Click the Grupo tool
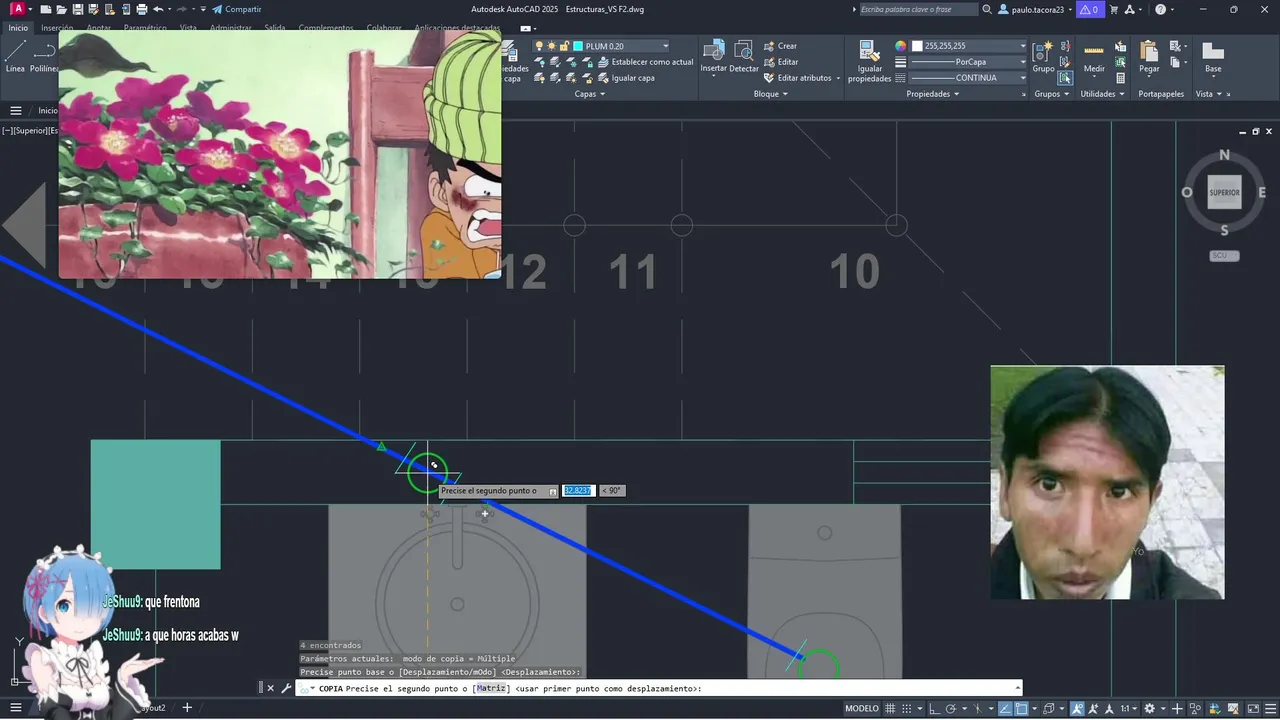Viewport: 1280px width, 720px height. point(1043,57)
